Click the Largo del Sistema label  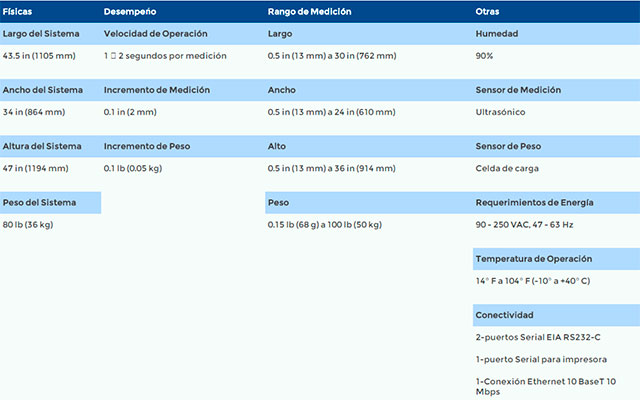(41, 34)
